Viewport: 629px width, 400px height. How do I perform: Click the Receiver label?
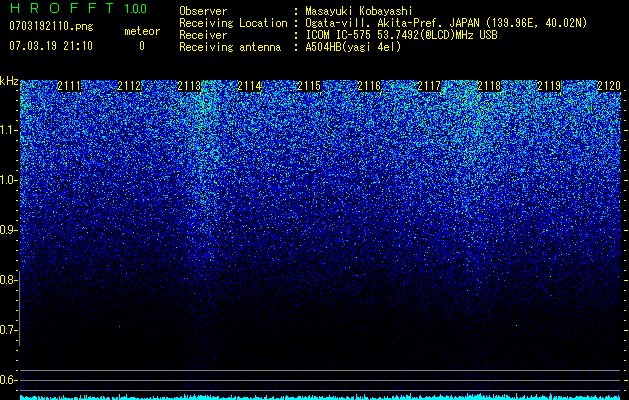coord(203,35)
